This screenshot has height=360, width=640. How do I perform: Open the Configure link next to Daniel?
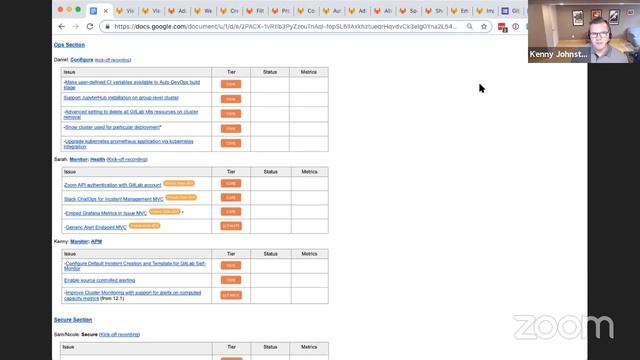tap(82, 60)
